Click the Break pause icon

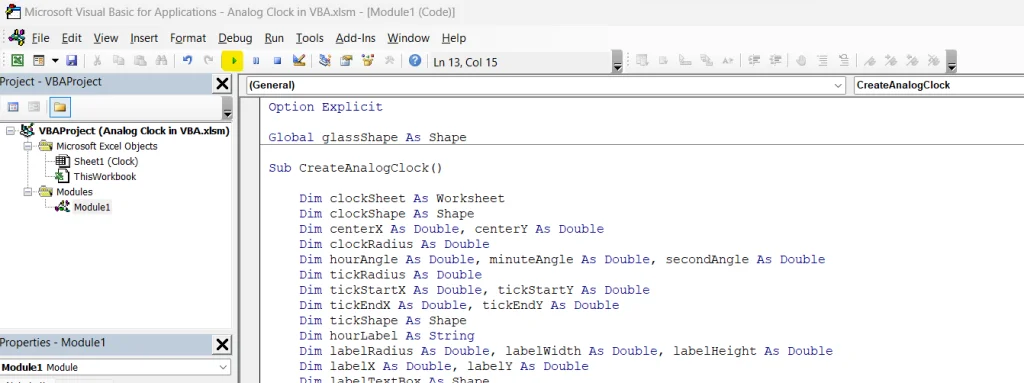256,61
